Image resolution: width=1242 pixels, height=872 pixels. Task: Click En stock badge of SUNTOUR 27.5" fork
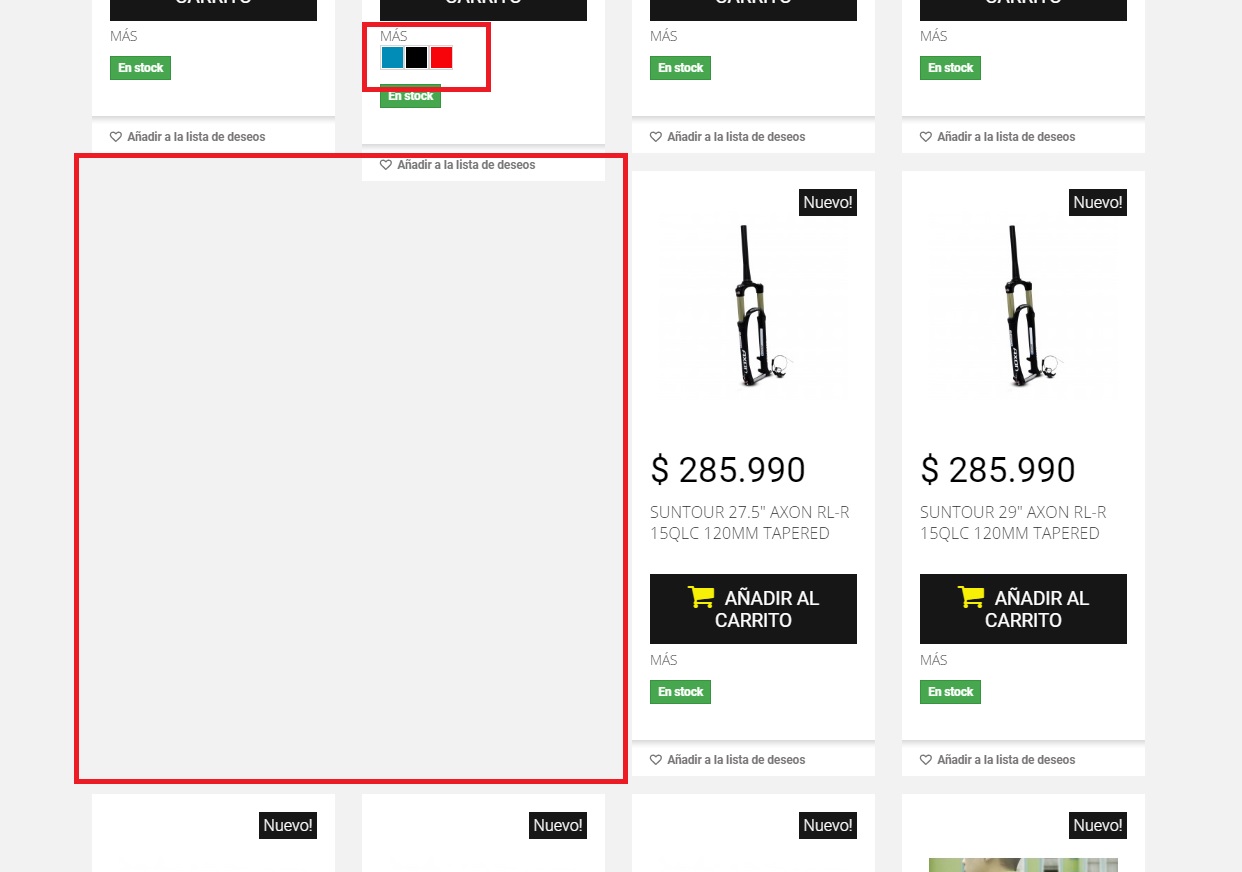click(x=680, y=692)
